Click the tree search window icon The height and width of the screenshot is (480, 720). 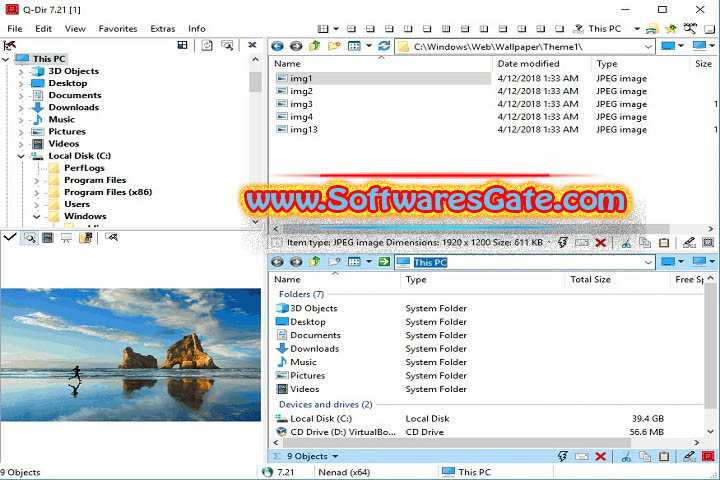(227, 45)
